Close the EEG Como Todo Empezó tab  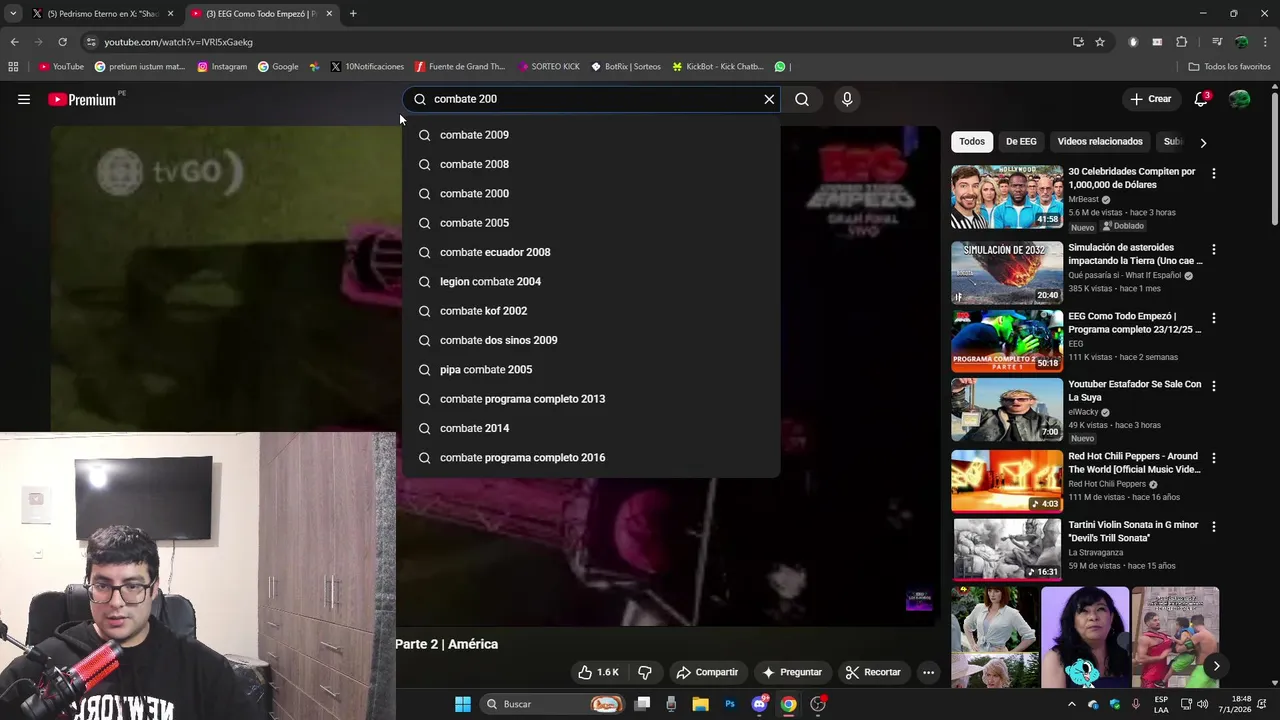click(x=329, y=14)
